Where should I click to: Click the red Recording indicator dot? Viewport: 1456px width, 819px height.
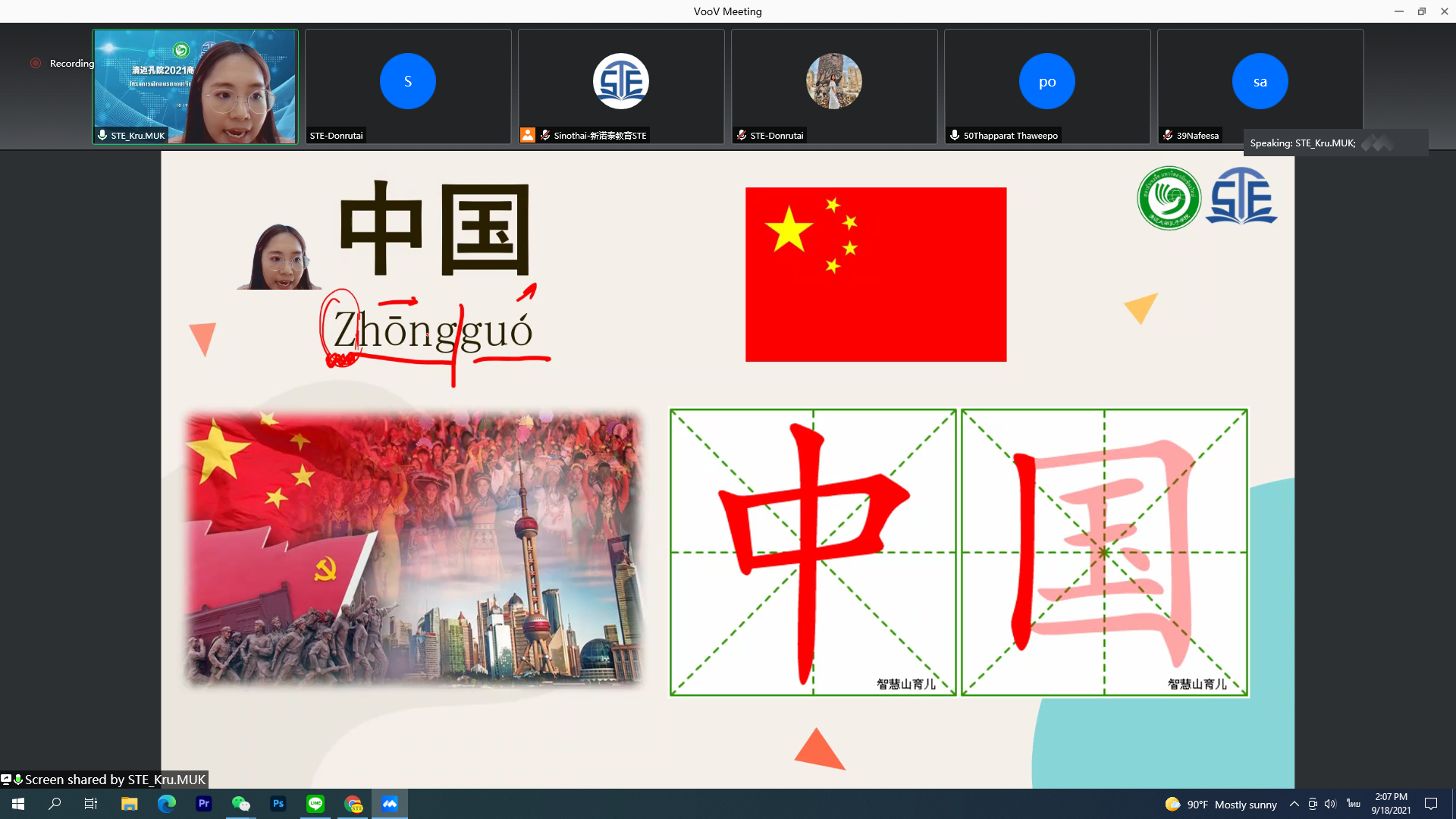point(36,63)
